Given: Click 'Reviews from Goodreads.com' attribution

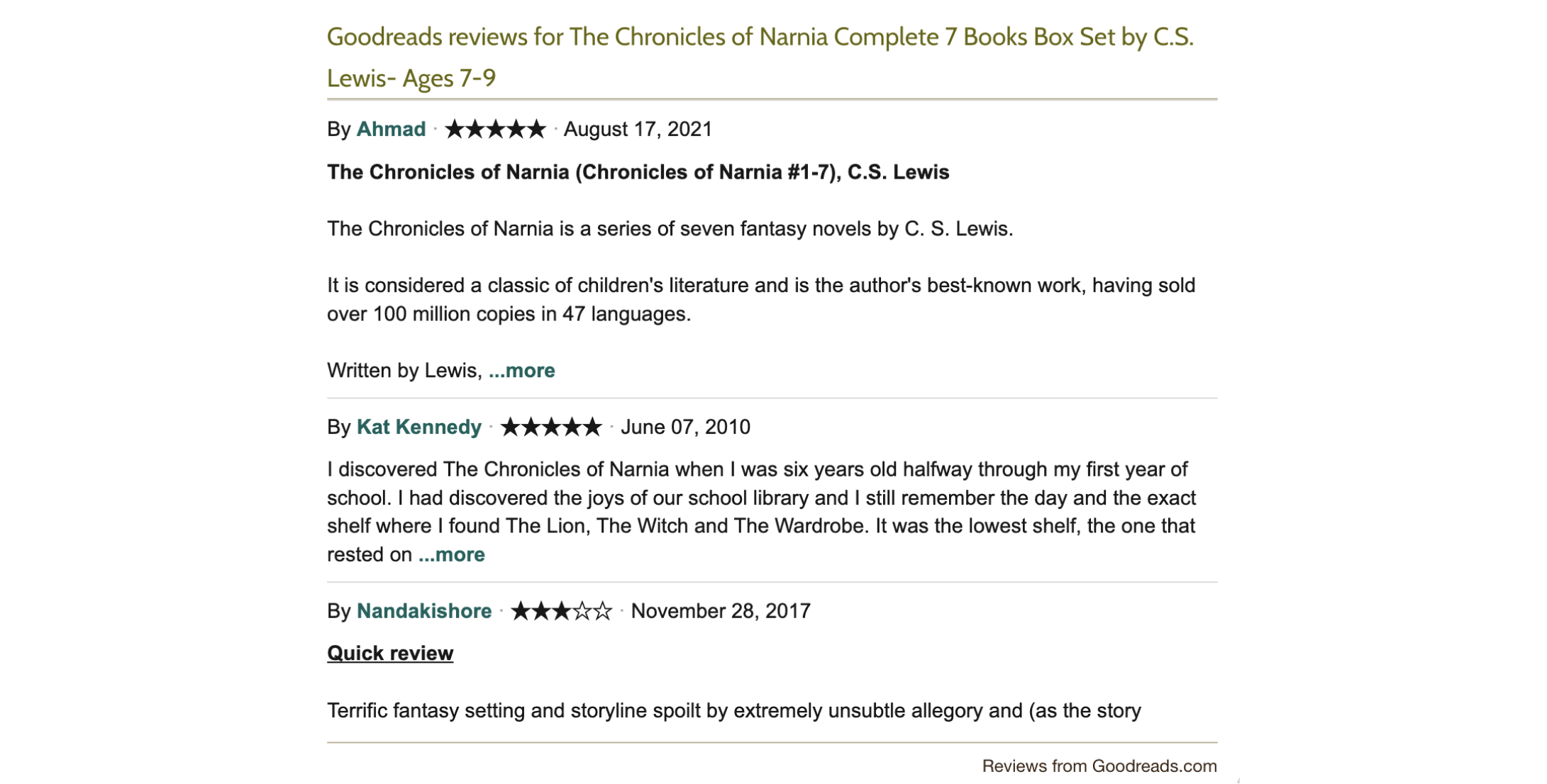Looking at the screenshot, I should (x=1099, y=766).
